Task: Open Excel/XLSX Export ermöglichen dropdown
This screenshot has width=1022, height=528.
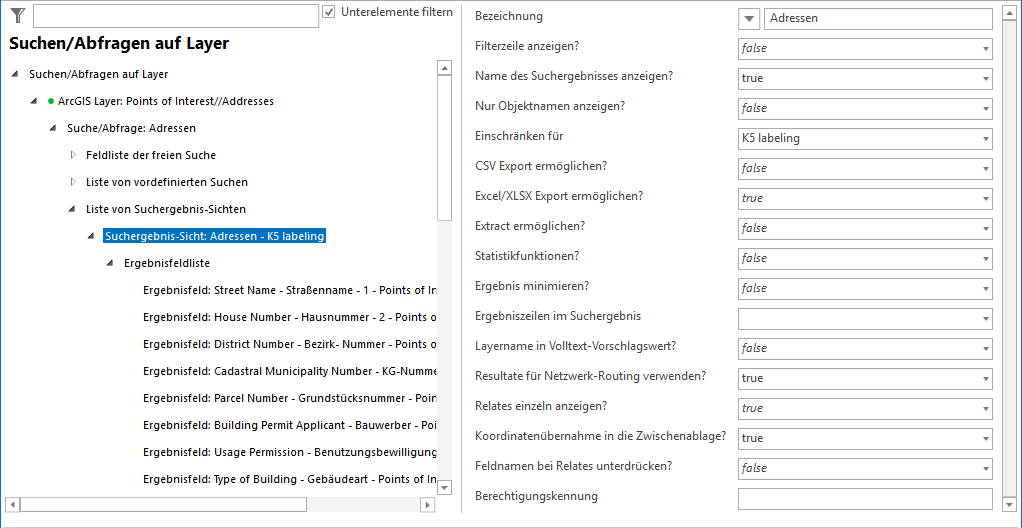Action: pos(985,198)
